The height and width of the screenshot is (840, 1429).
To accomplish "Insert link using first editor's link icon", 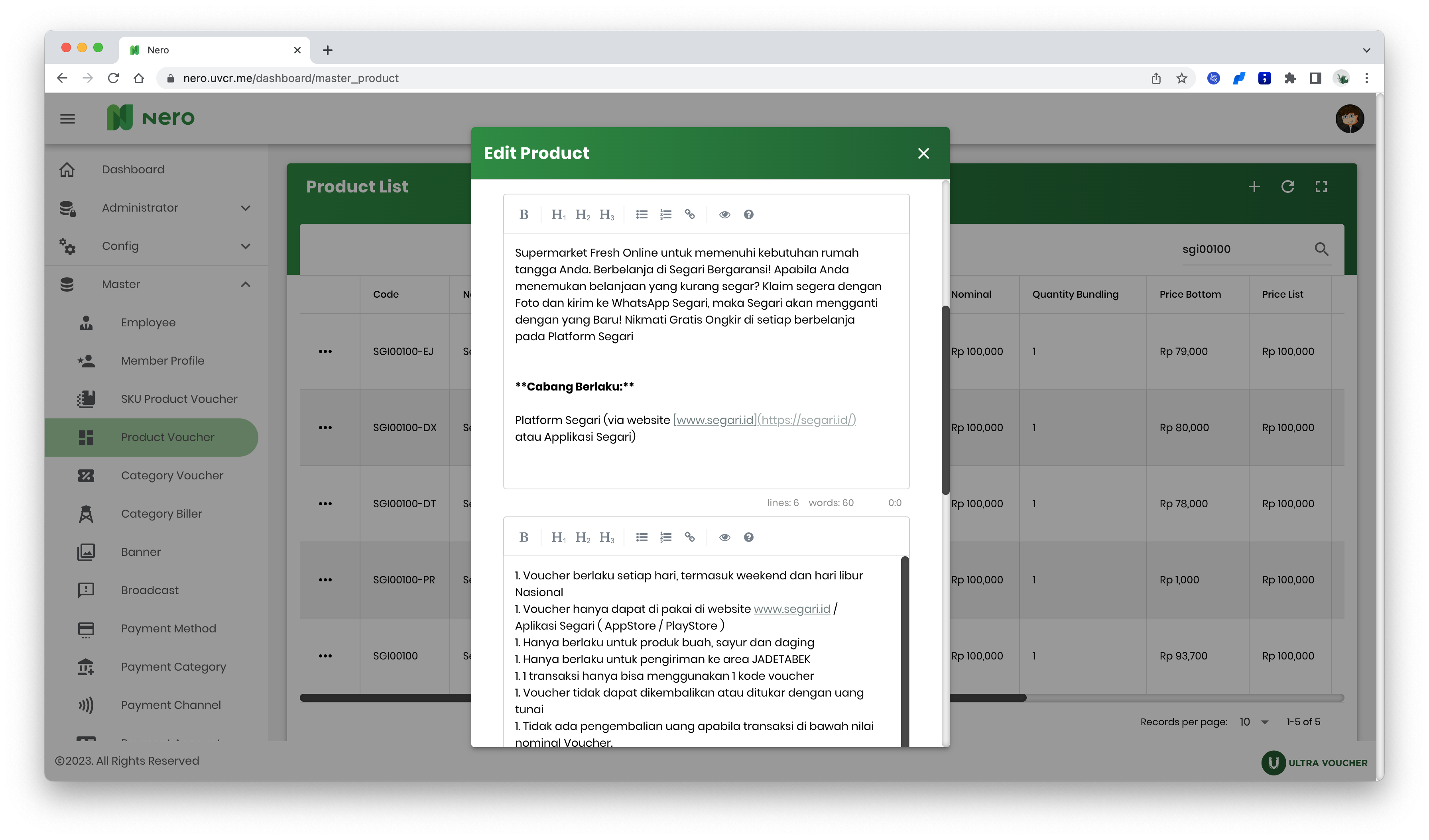I will [689, 214].
